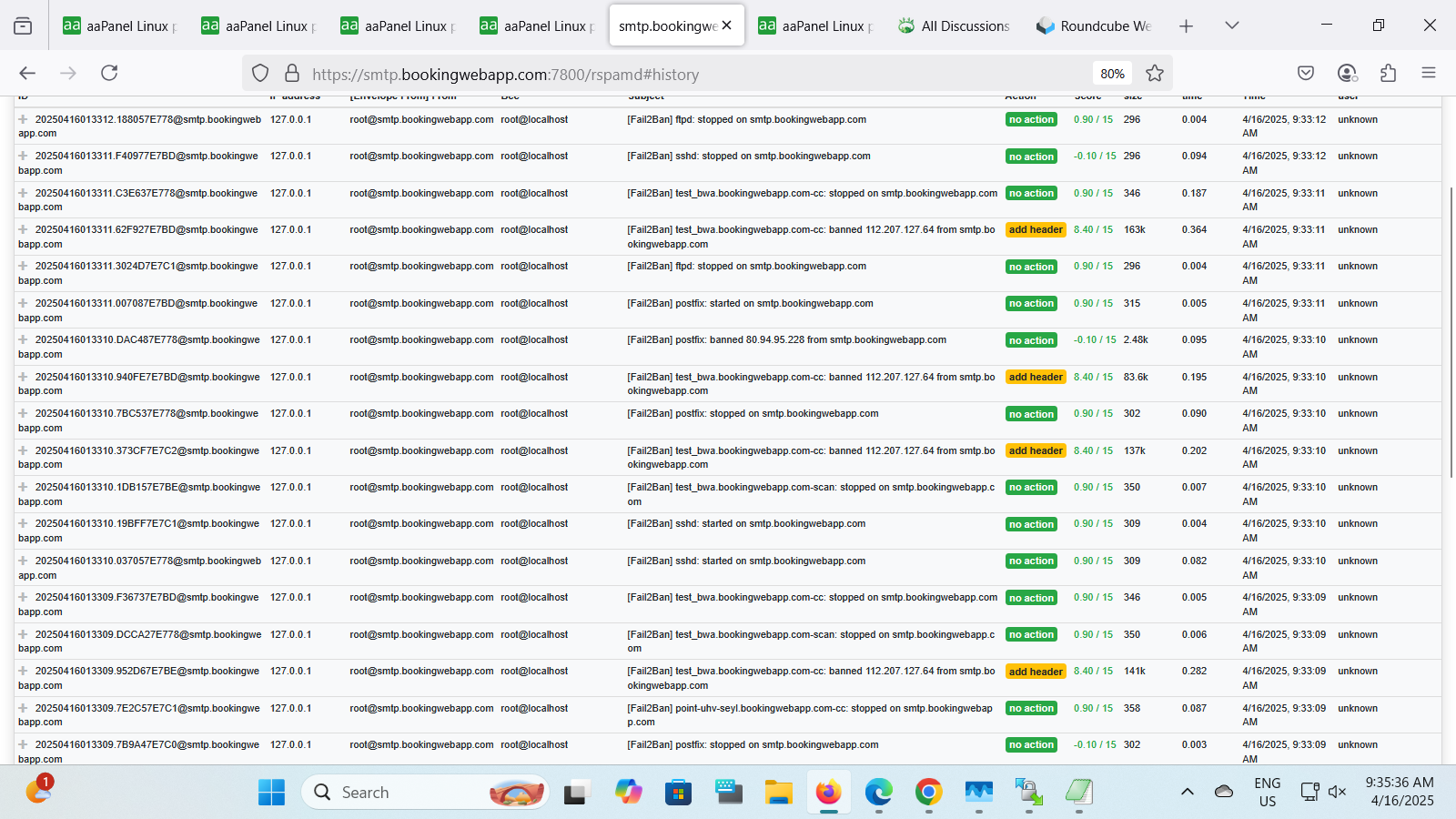1456x819 pixels.
Task: Expand row 20250416013310.940FE7E7BD
Action: click(x=23, y=377)
